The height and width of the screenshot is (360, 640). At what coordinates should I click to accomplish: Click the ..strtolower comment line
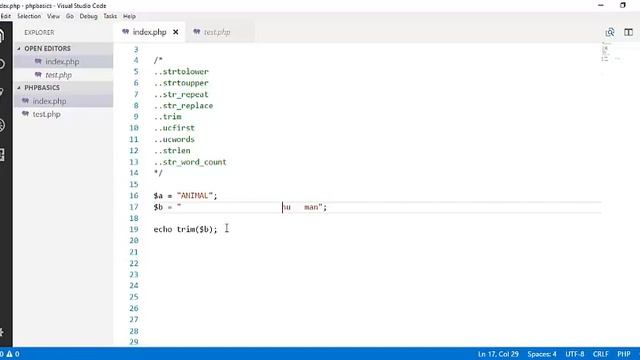181,71
